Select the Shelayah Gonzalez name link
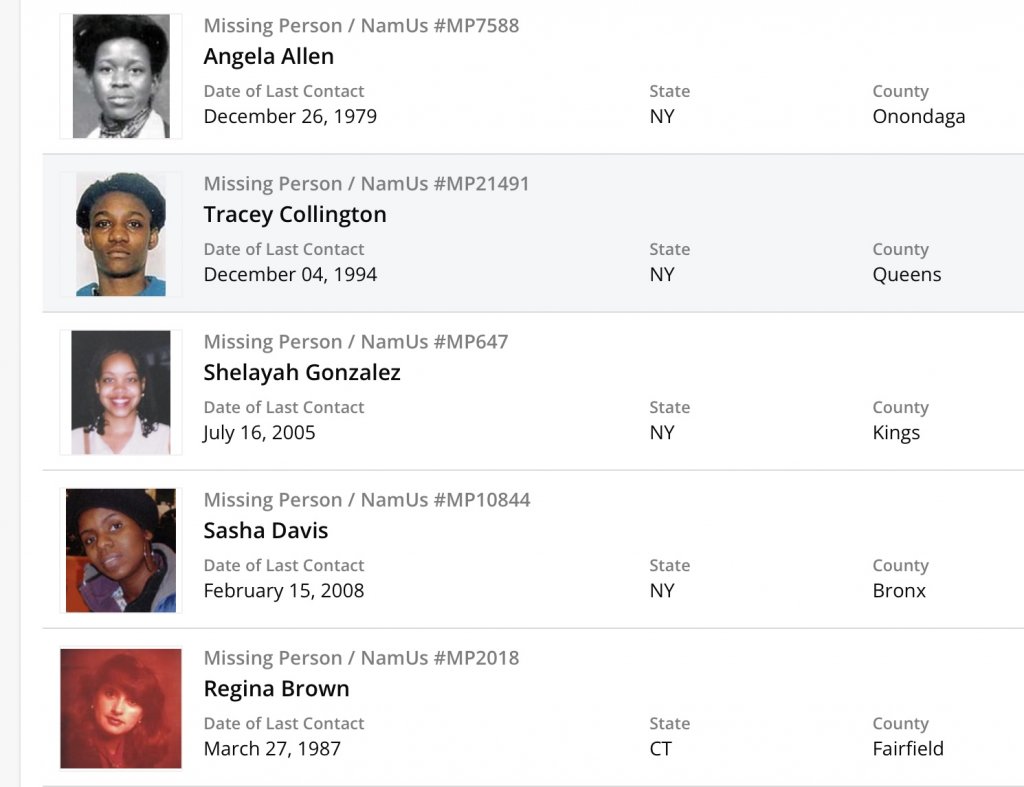 pos(301,372)
